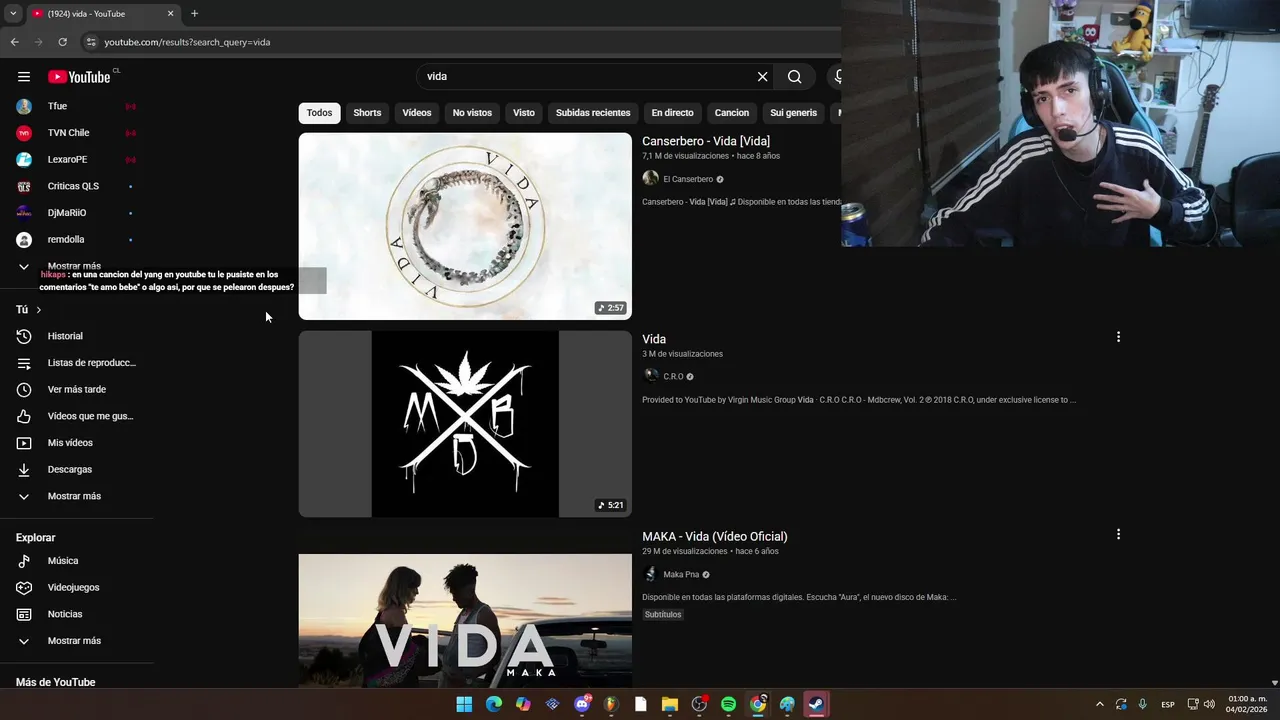Click the Canserbero Vida thumbnail
This screenshot has width=1280, height=720.
point(465,226)
